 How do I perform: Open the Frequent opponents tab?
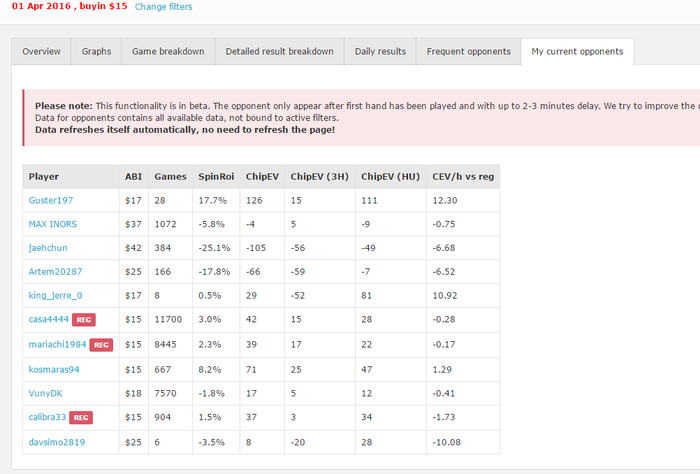[x=468, y=51]
